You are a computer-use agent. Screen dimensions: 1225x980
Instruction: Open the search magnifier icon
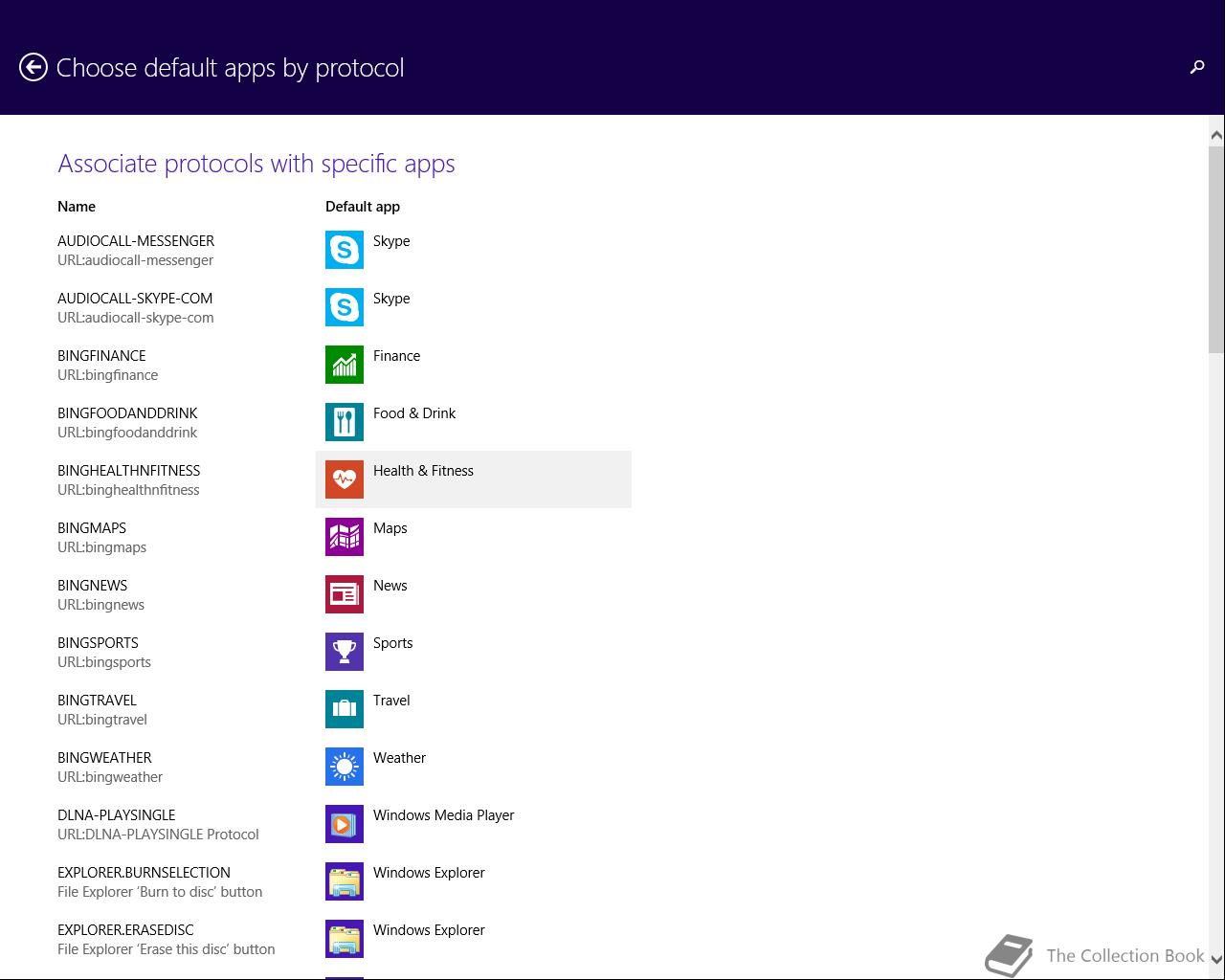(1197, 67)
